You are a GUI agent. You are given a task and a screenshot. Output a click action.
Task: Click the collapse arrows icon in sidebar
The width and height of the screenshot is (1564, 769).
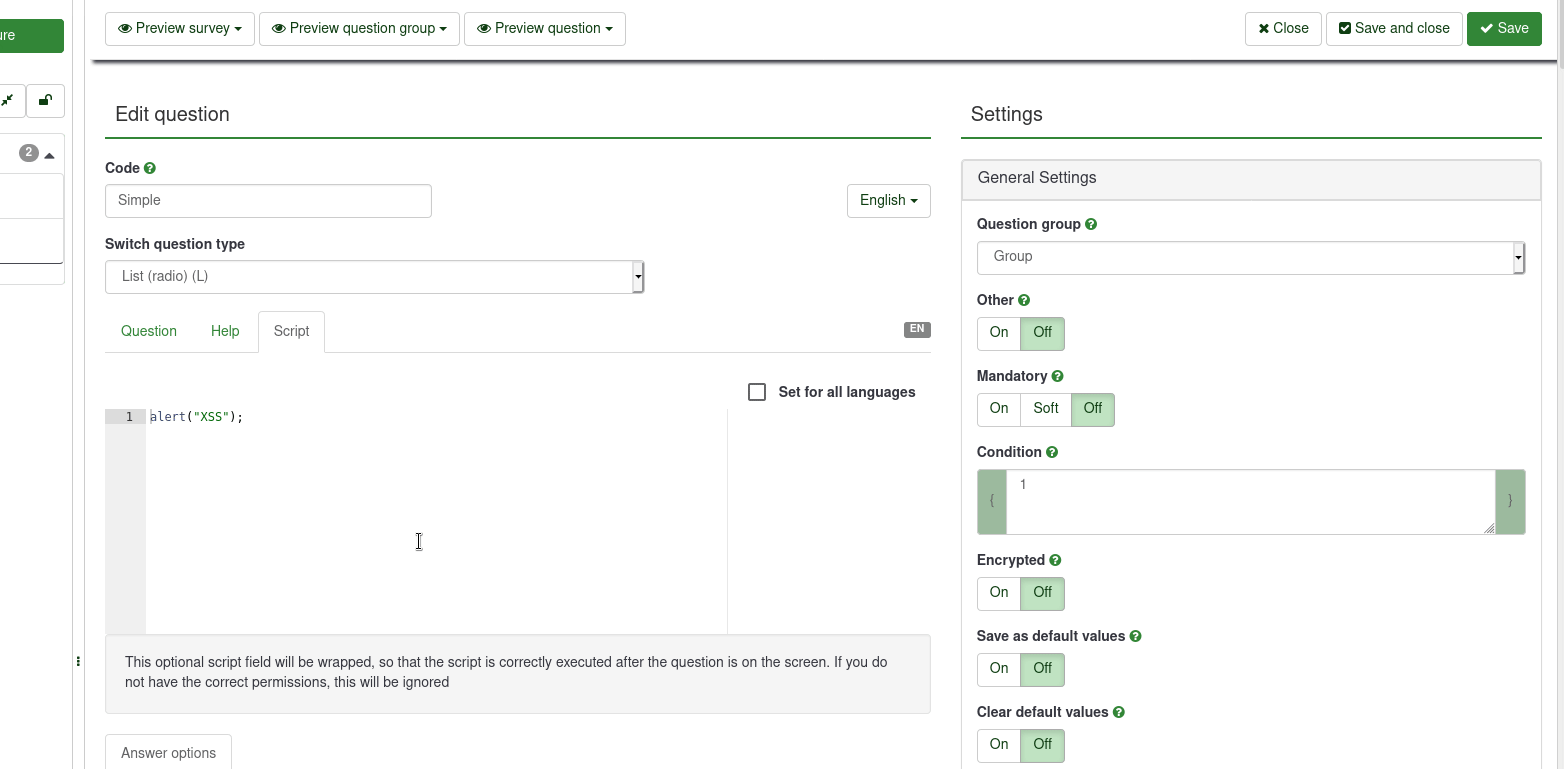(8, 100)
